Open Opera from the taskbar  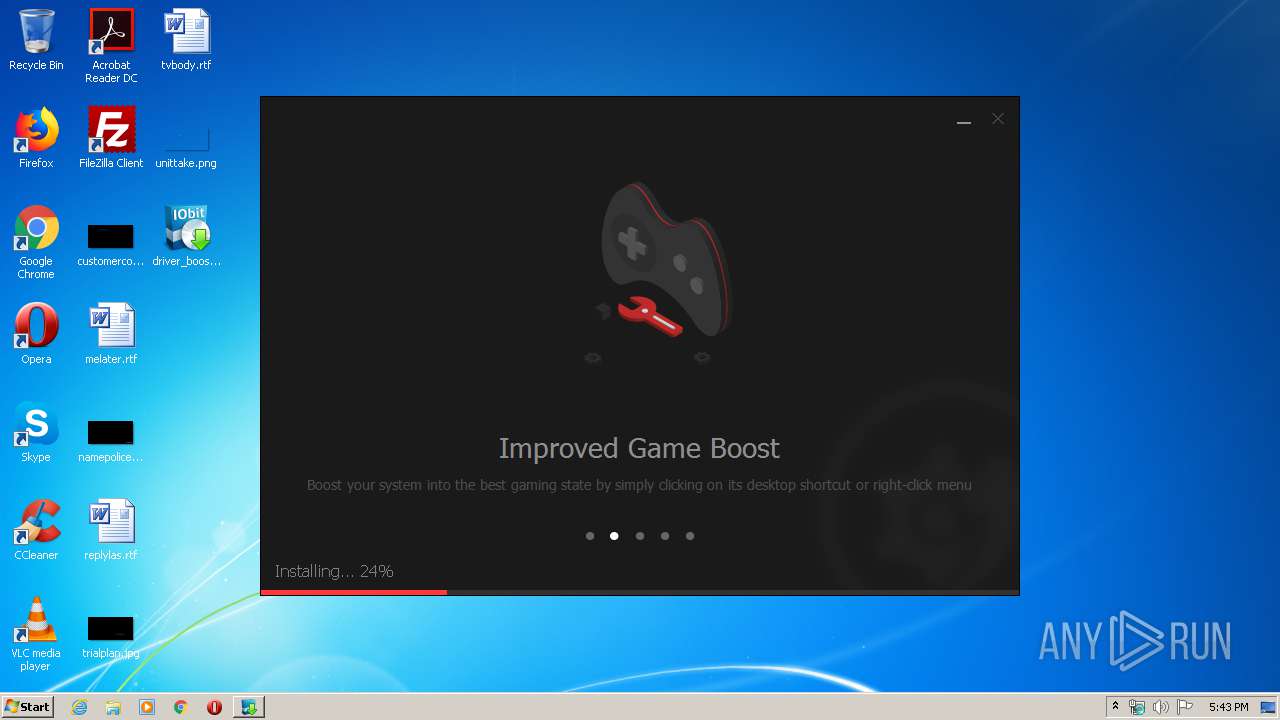coord(214,707)
